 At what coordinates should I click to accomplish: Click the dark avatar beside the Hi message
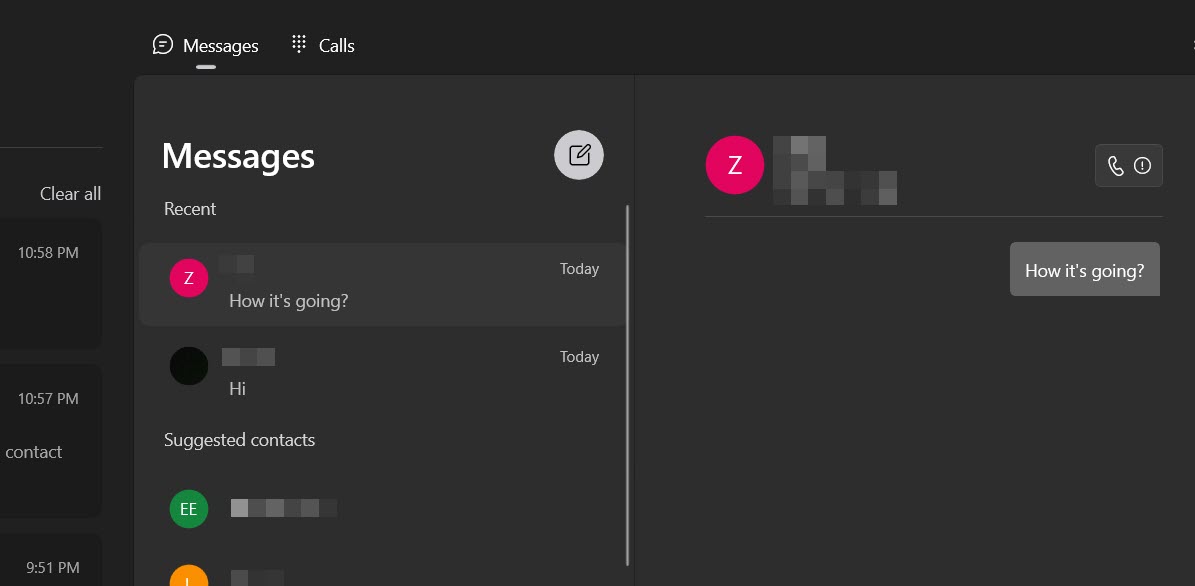189,366
